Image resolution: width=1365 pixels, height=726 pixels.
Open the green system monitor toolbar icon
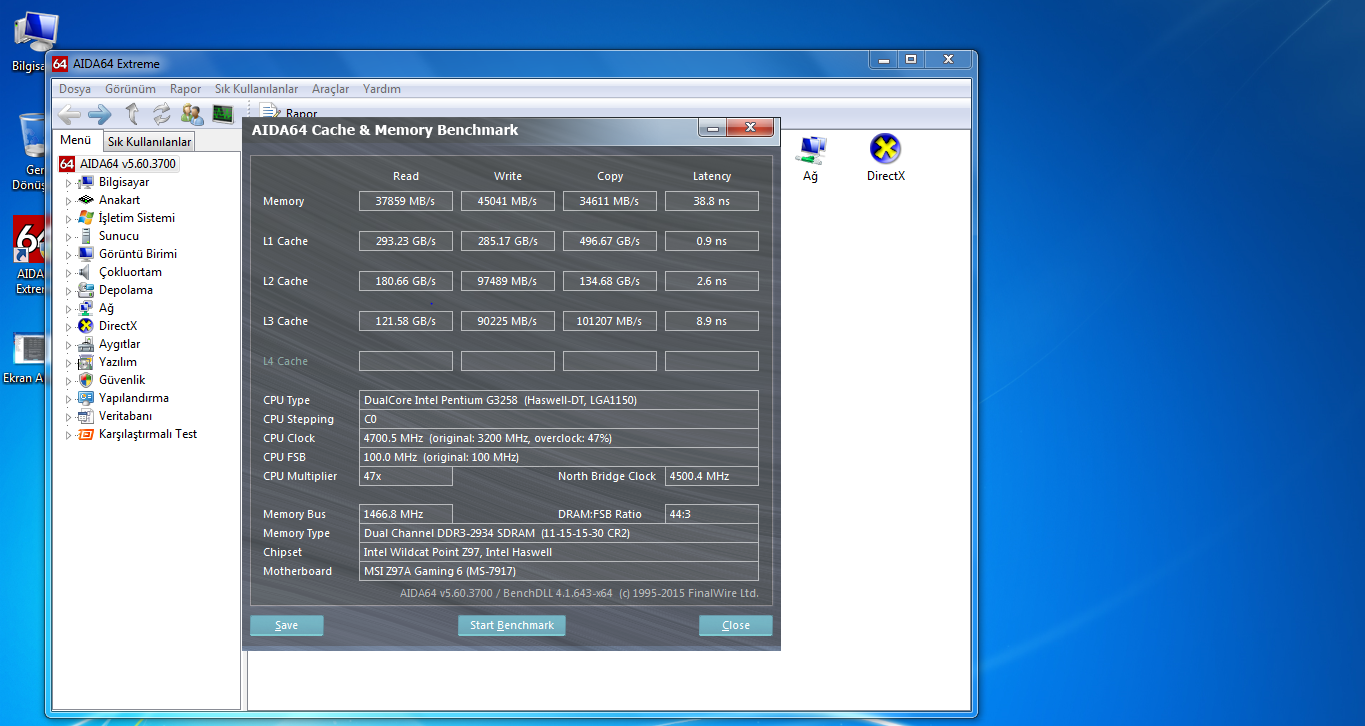point(222,113)
